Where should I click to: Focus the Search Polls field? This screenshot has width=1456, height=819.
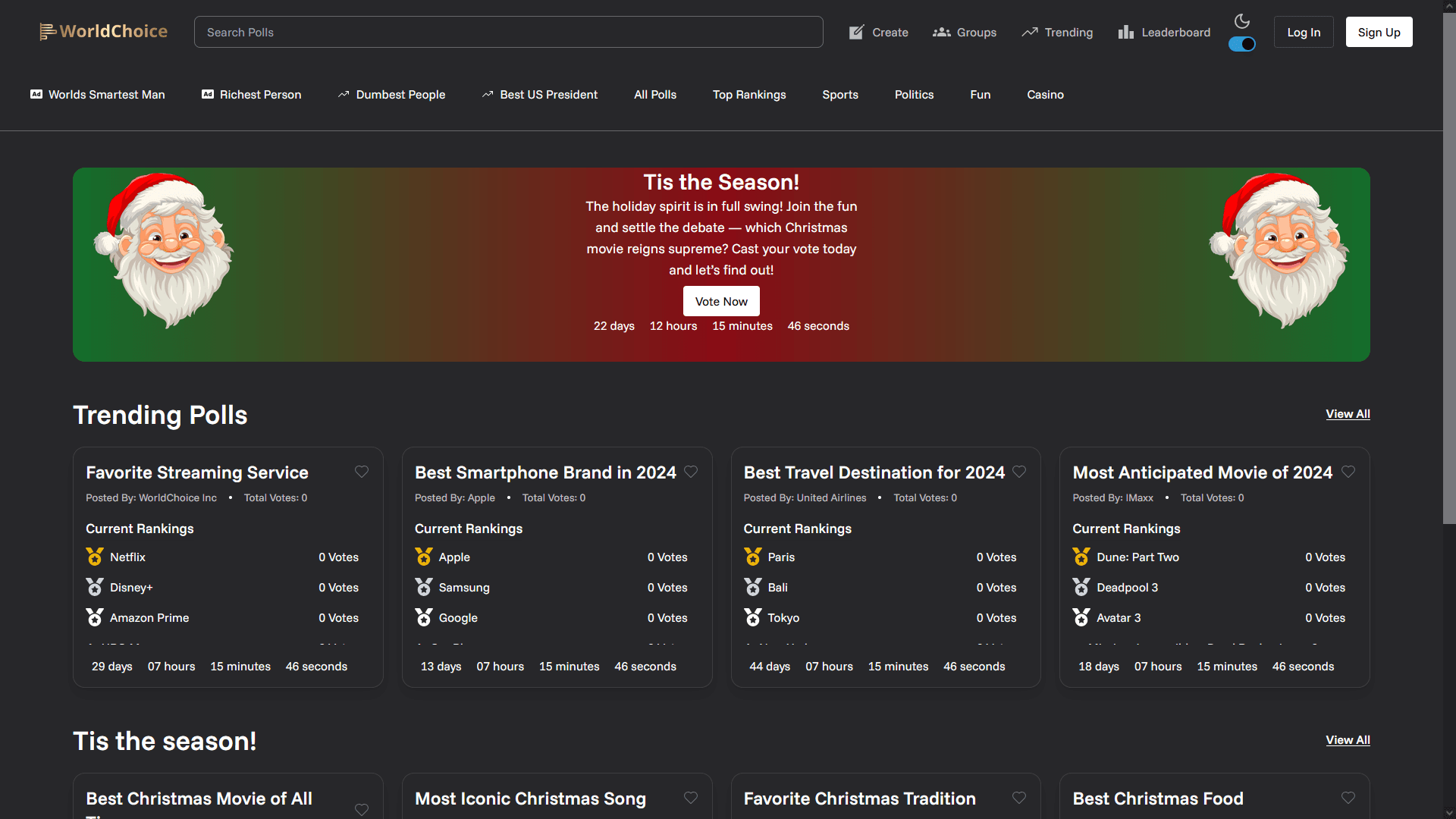point(508,32)
